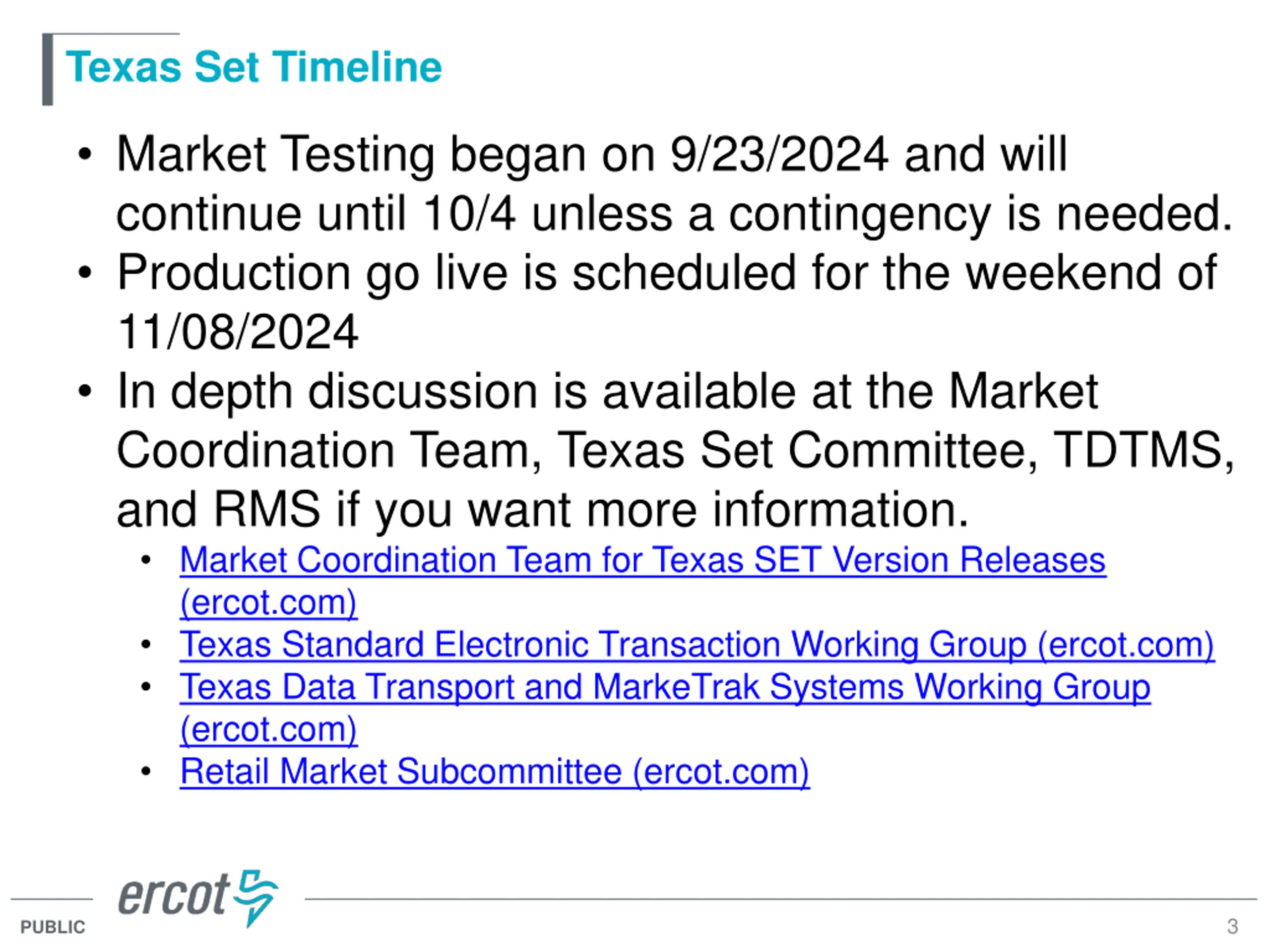Click the sub-bullet before the Retail Market Subcommittee link

point(146,771)
